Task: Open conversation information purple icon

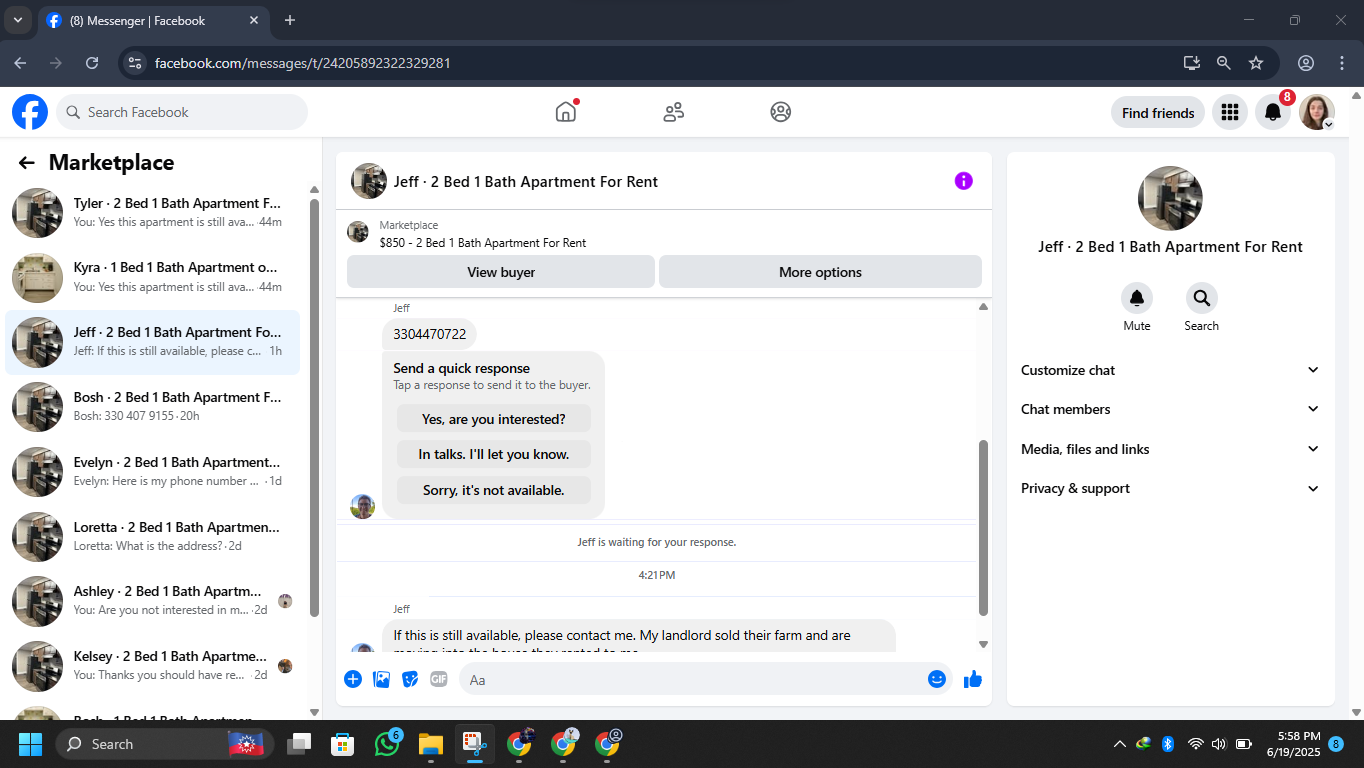Action: (964, 181)
